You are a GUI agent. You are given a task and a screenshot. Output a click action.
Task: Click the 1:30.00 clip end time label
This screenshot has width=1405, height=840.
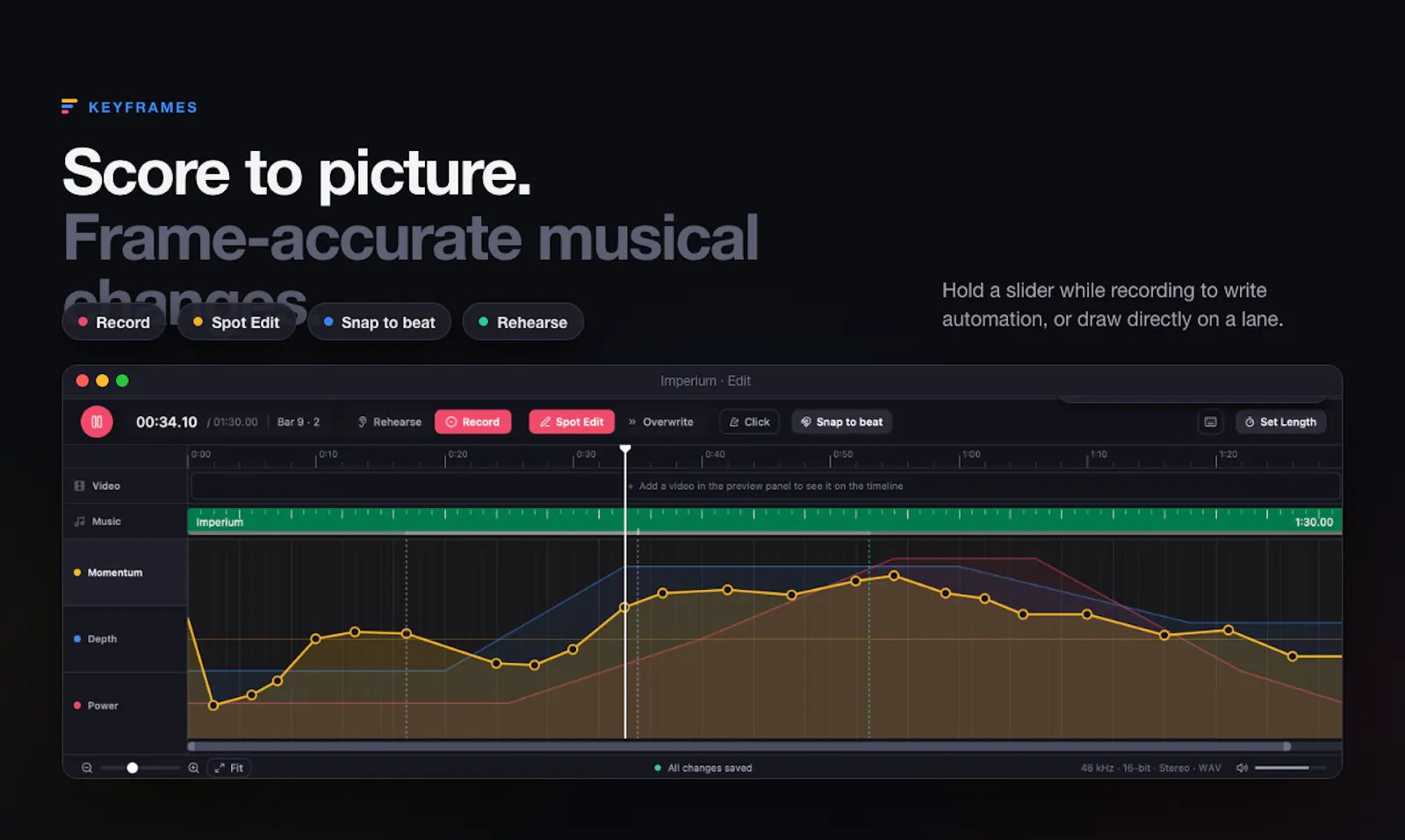(x=1314, y=522)
